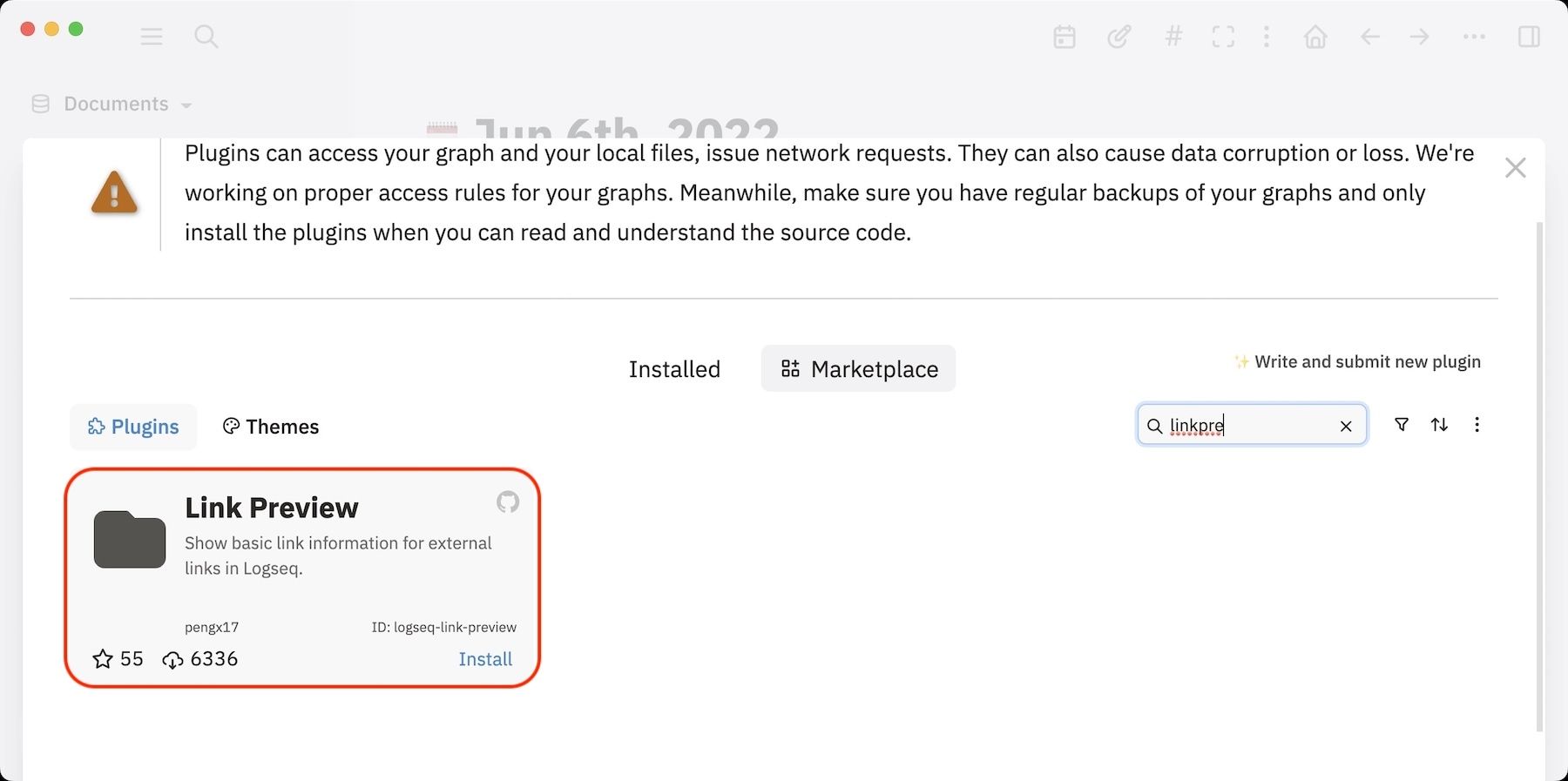This screenshot has width=1568, height=781.
Task: Click the dialog vertical scrollbar
Action: click(x=1539, y=476)
